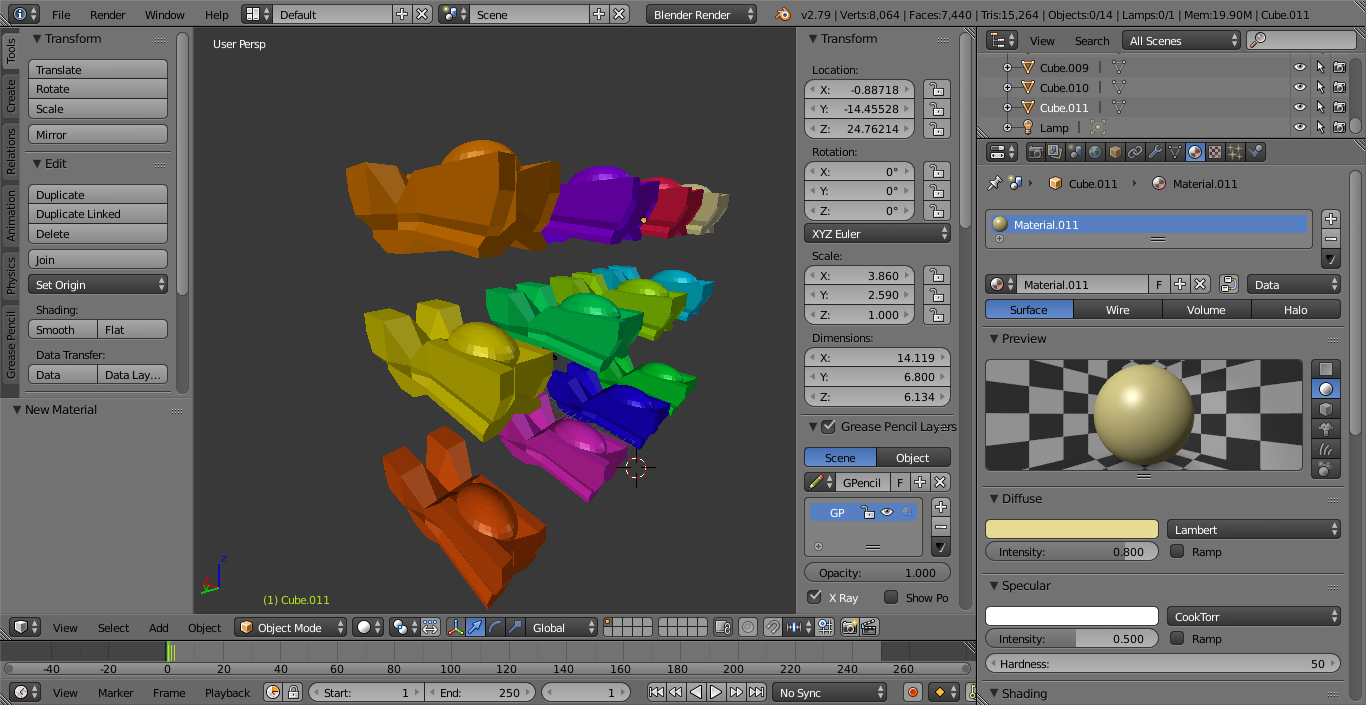Click the diffuse color swatch
The width and height of the screenshot is (1366, 705).
click(1071, 530)
